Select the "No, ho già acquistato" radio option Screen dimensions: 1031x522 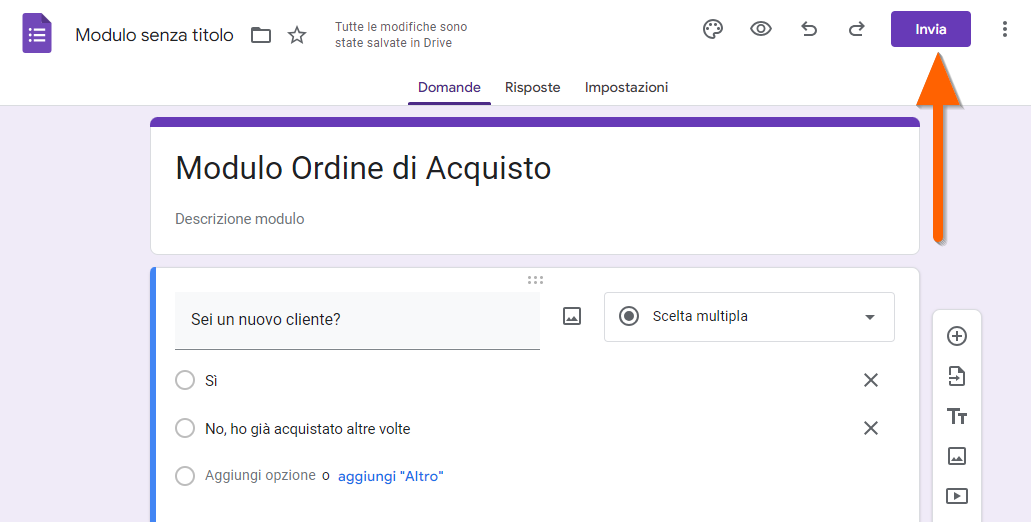tap(185, 428)
